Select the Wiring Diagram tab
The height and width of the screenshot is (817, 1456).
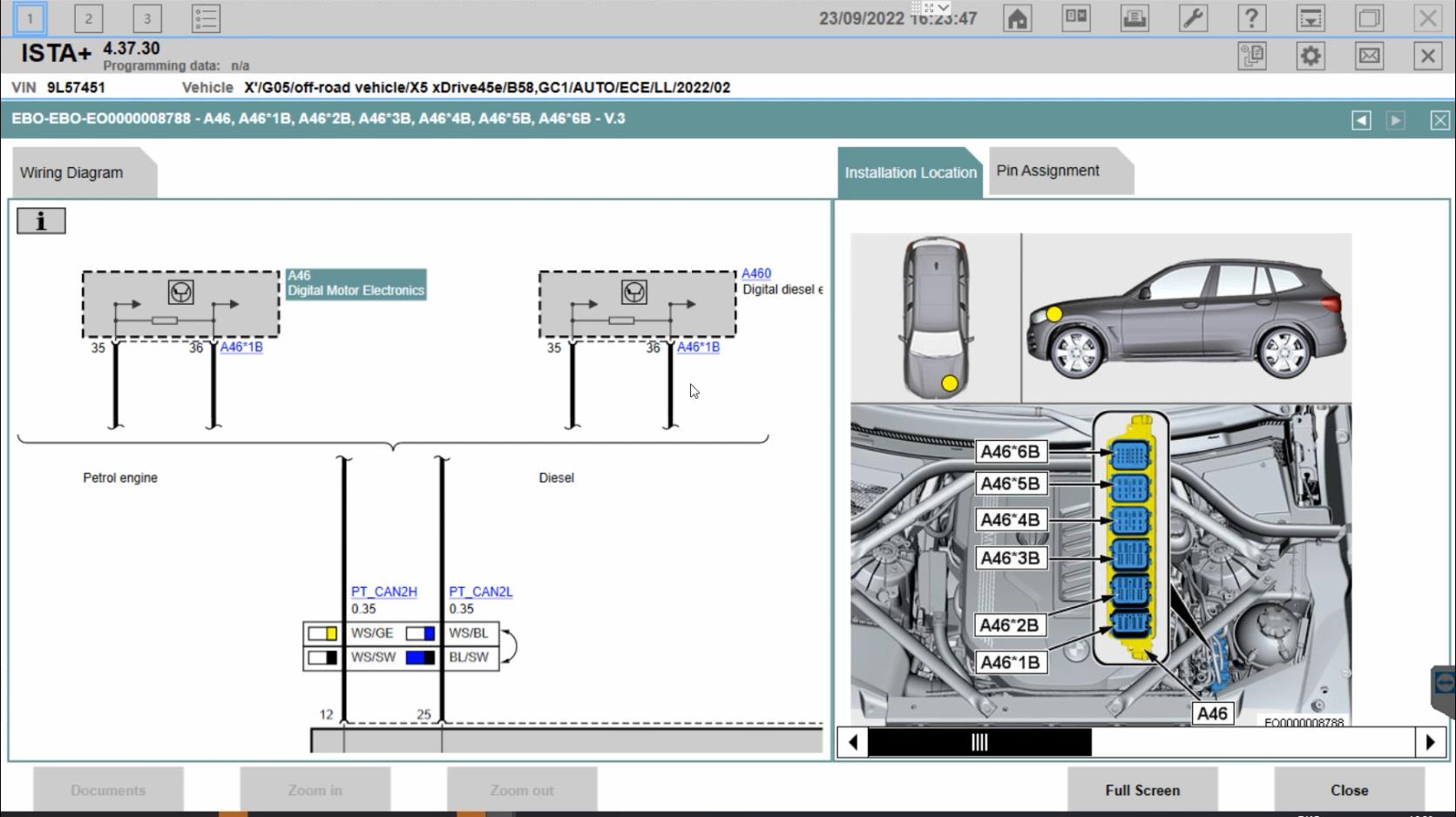click(71, 172)
